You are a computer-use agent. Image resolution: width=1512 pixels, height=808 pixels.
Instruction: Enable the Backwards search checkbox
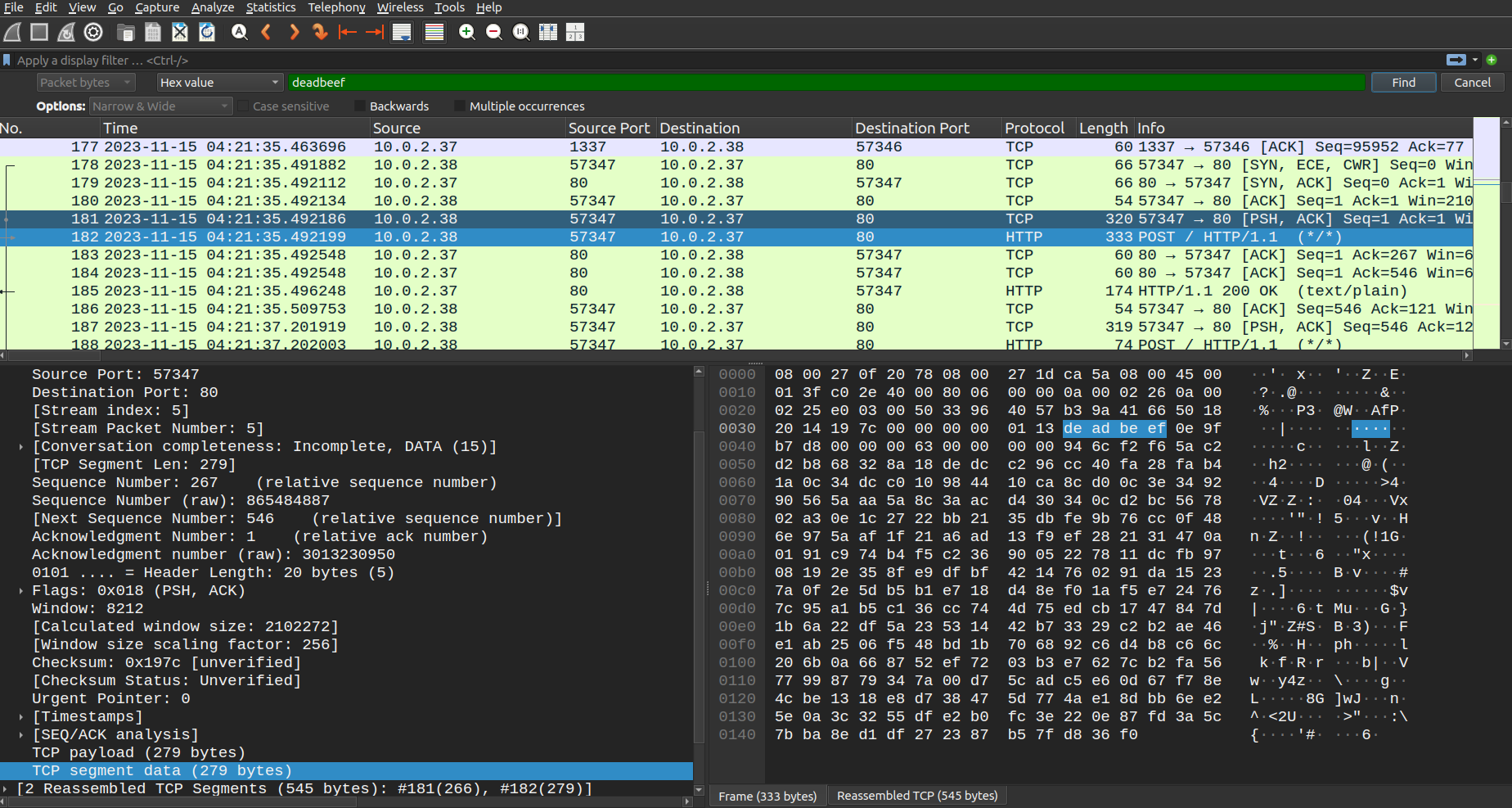click(360, 106)
